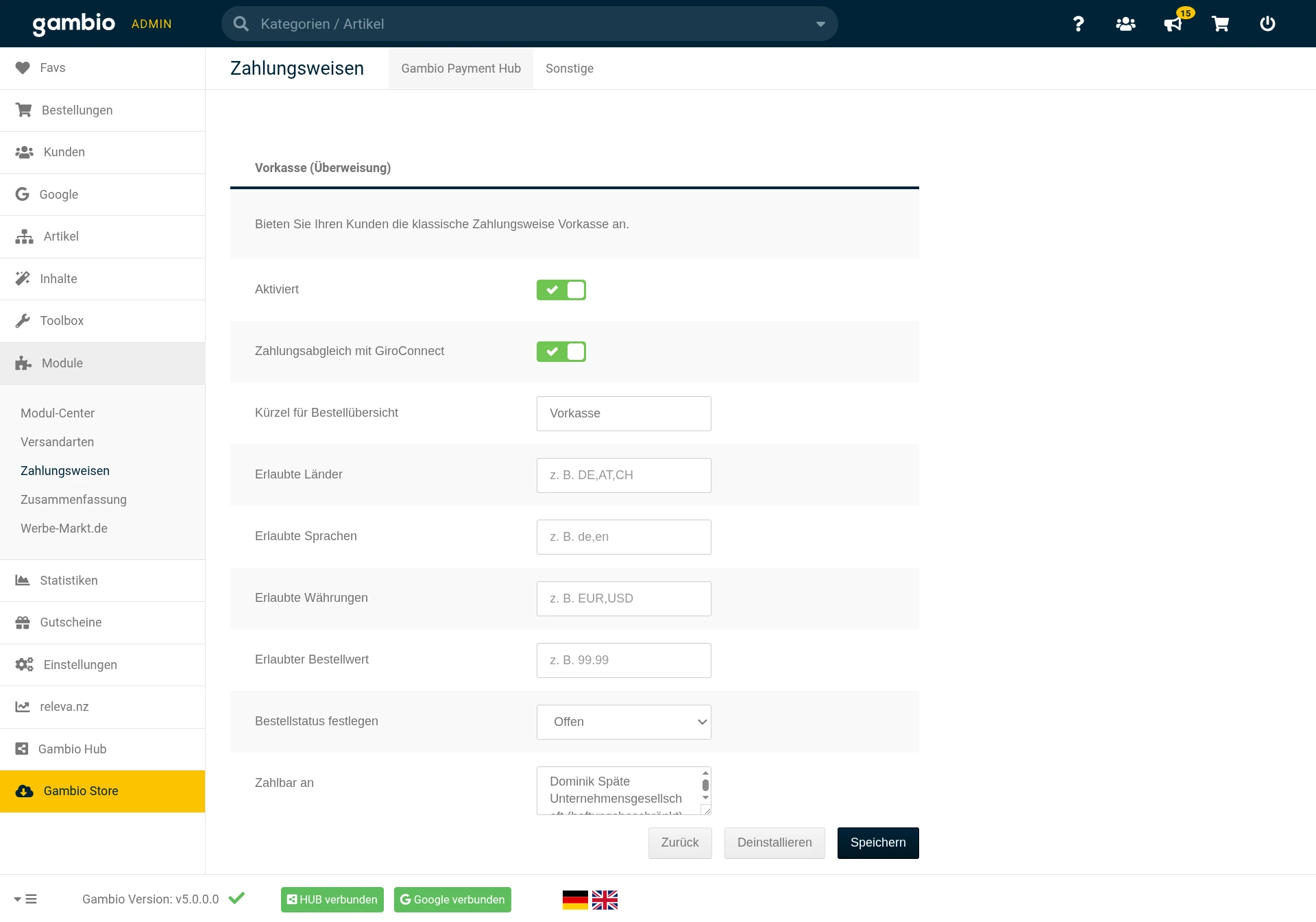1316x922 pixels.
Task: Click the users group icon in header
Action: [1125, 24]
